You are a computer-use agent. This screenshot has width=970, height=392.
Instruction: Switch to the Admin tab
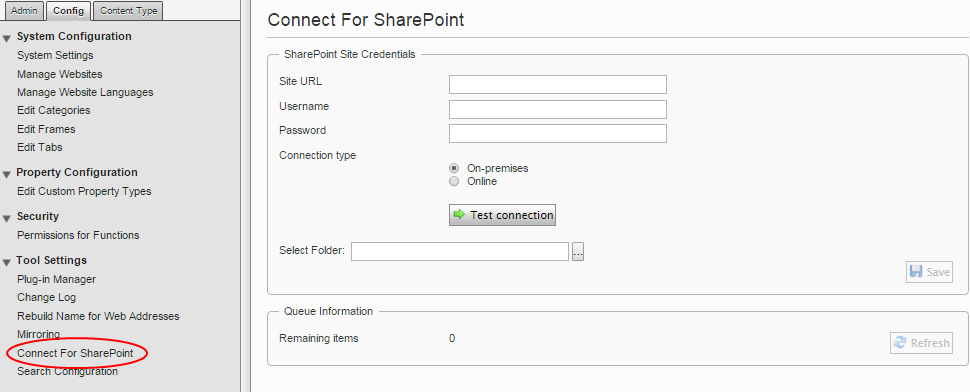24,11
